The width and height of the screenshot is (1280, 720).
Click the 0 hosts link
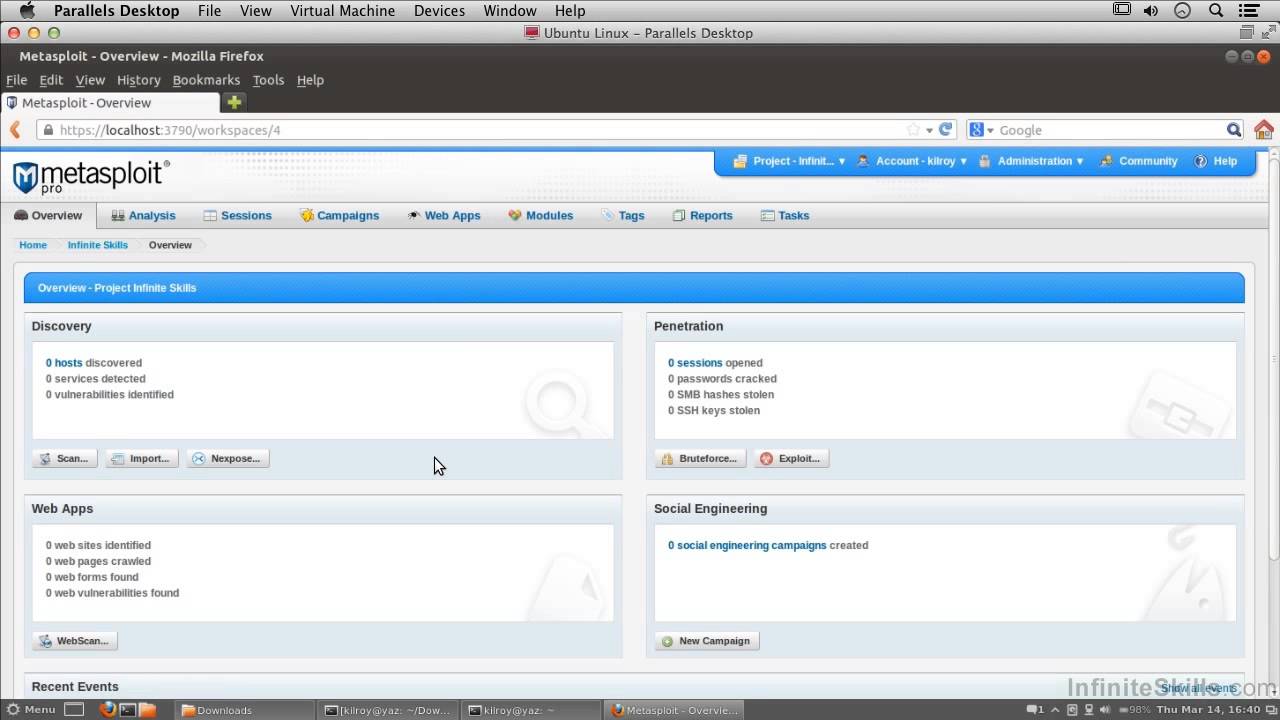[64, 363]
